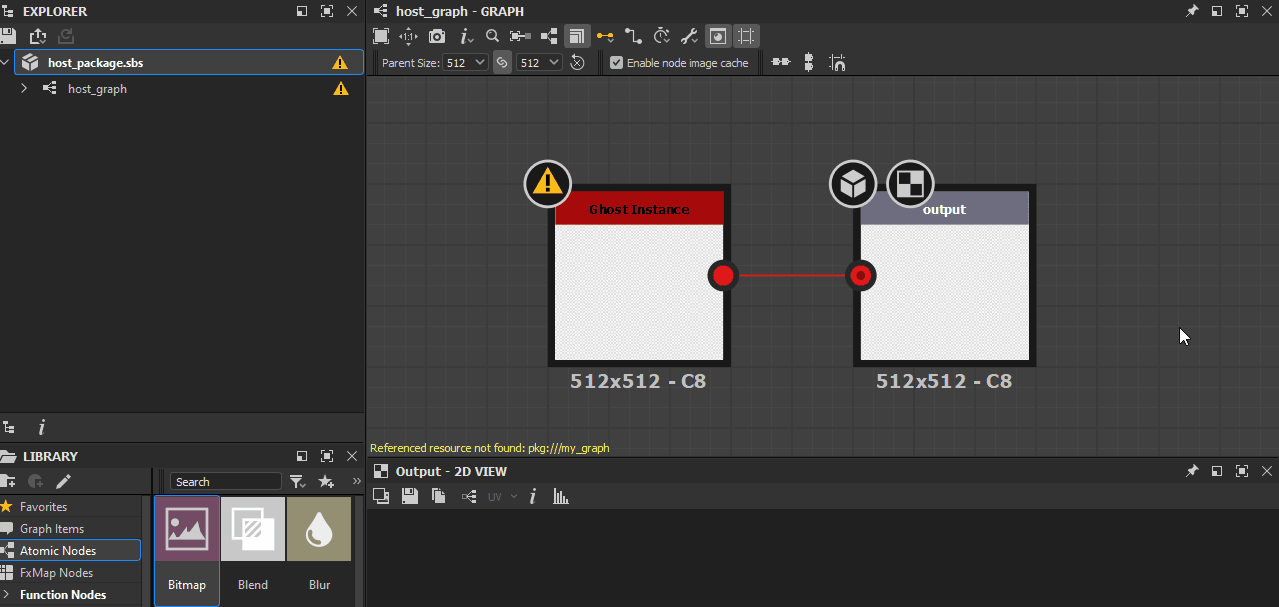1279x607 pixels.
Task: Select Favorites in the Library list
Action: click(x=43, y=507)
